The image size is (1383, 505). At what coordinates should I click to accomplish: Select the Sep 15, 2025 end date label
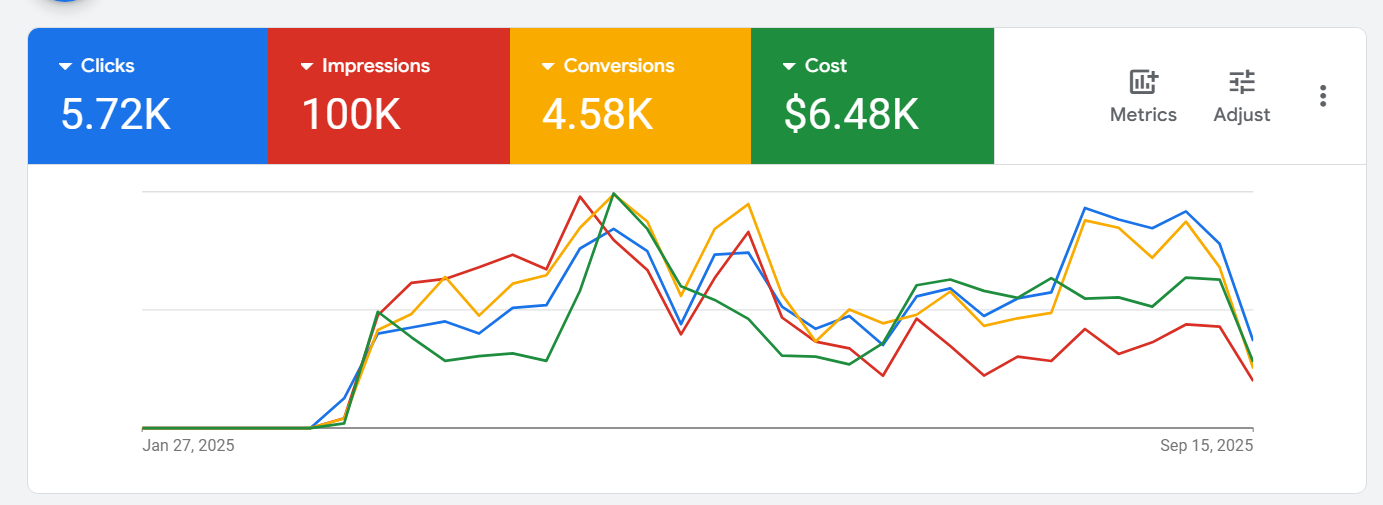[x=1206, y=446]
